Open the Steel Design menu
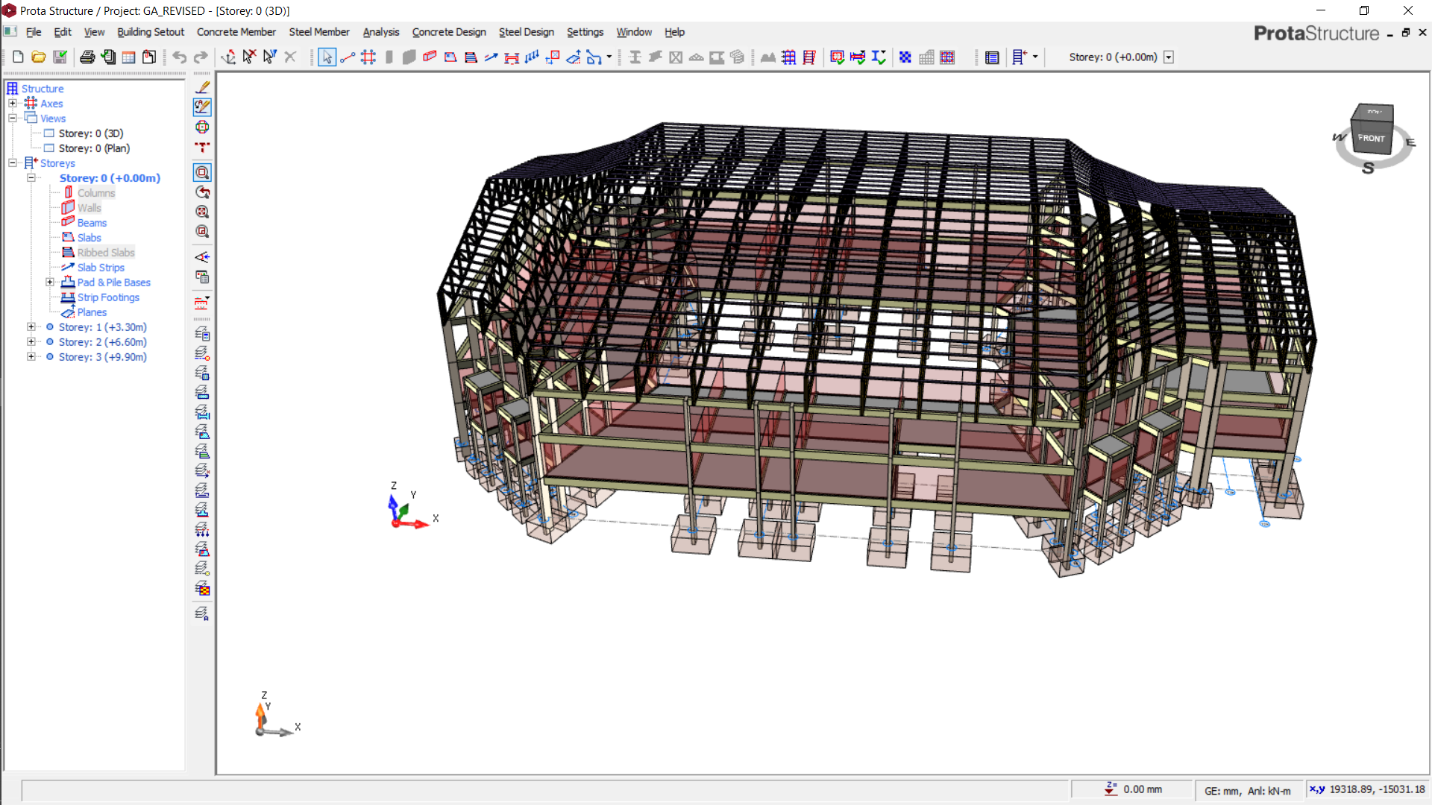The height and width of the screenshot is (805, 1432). [x=526, y=32]
